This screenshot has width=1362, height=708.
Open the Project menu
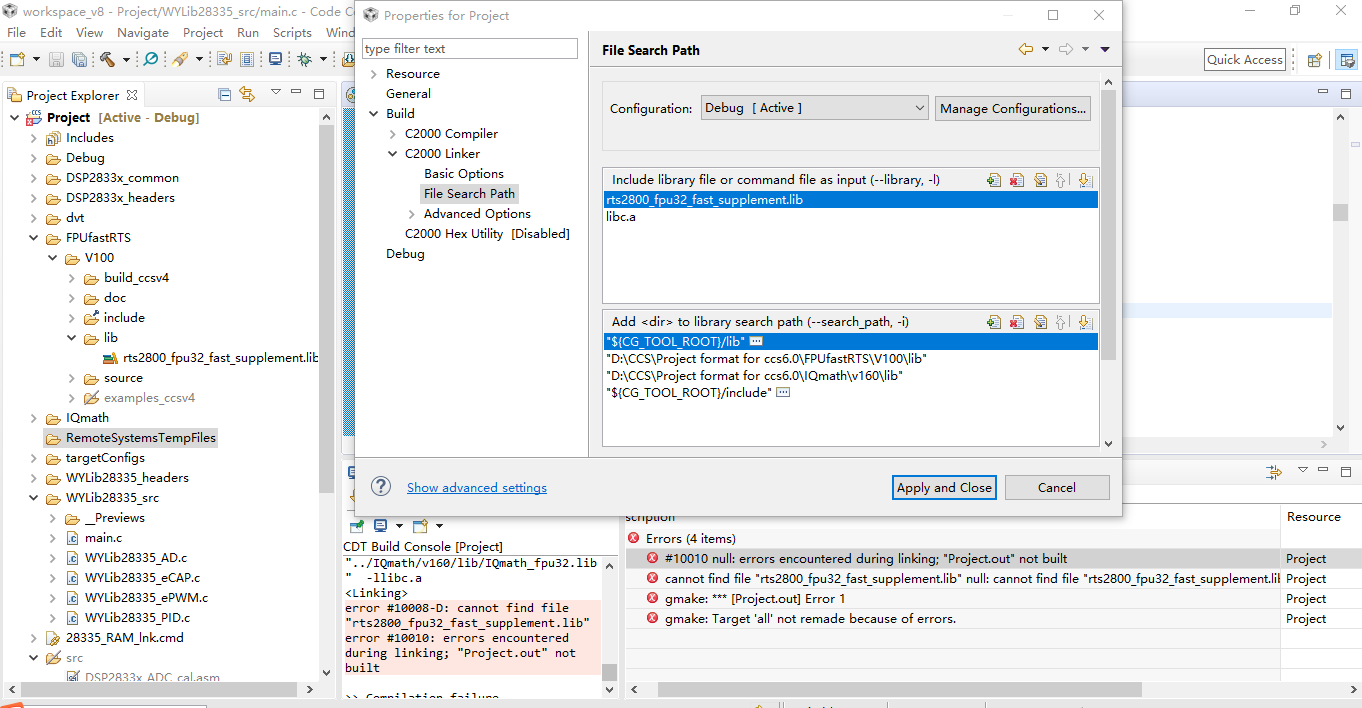[x=203, y=32]
